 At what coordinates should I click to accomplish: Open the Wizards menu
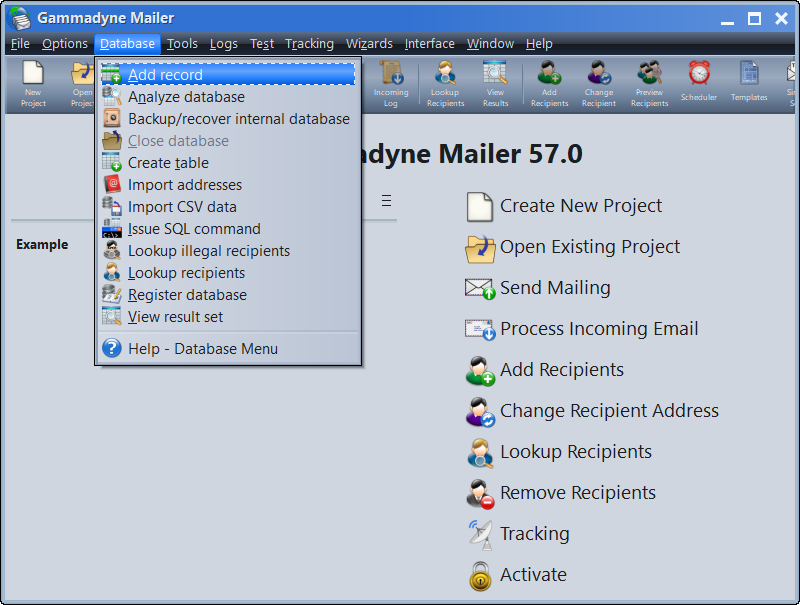pos(369,44)
